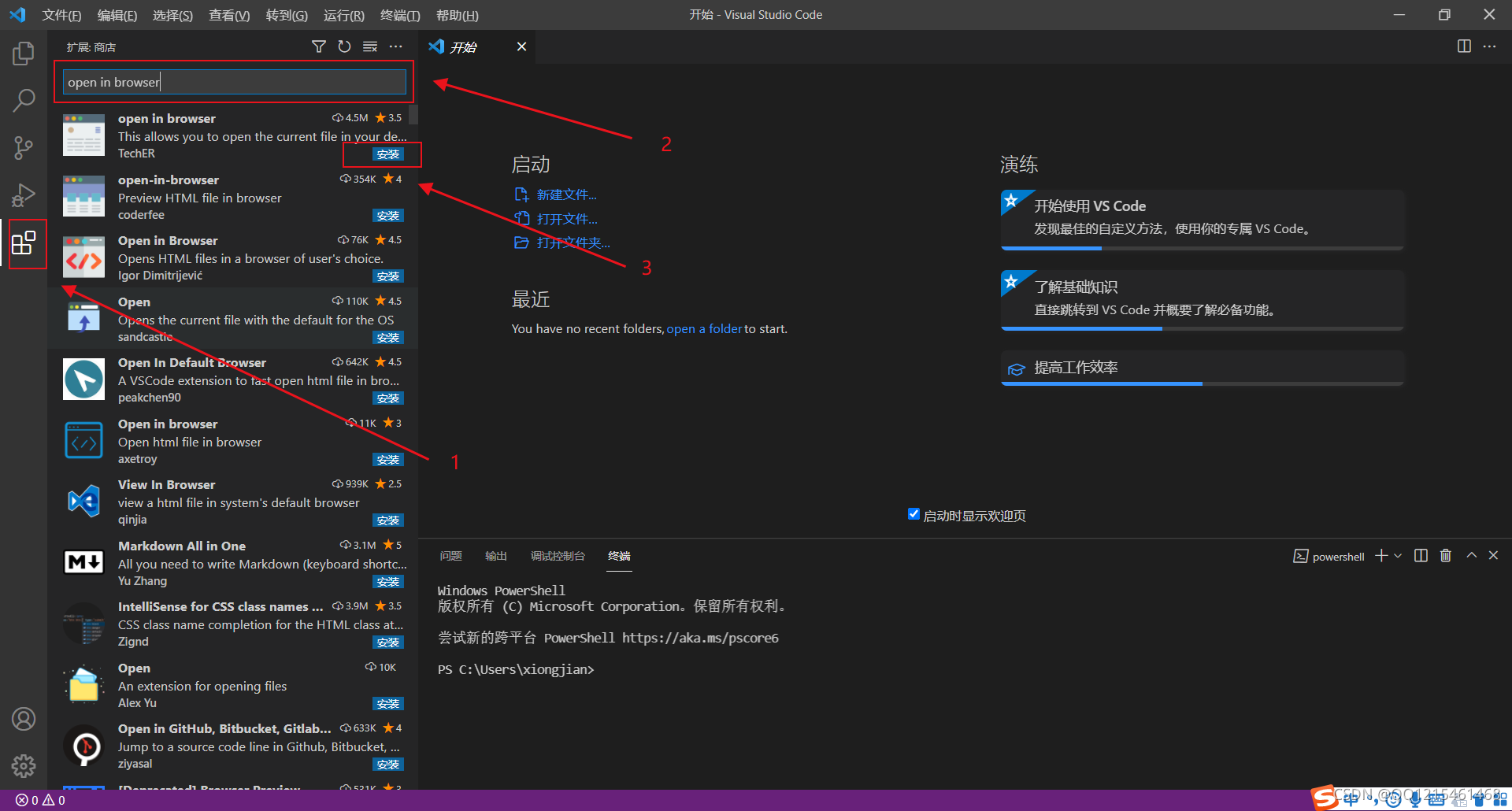Image resolution: width=1512 pixels, height=811 pixels.
Task: Close the 开始 welcome tab
Action: [521, 47]
